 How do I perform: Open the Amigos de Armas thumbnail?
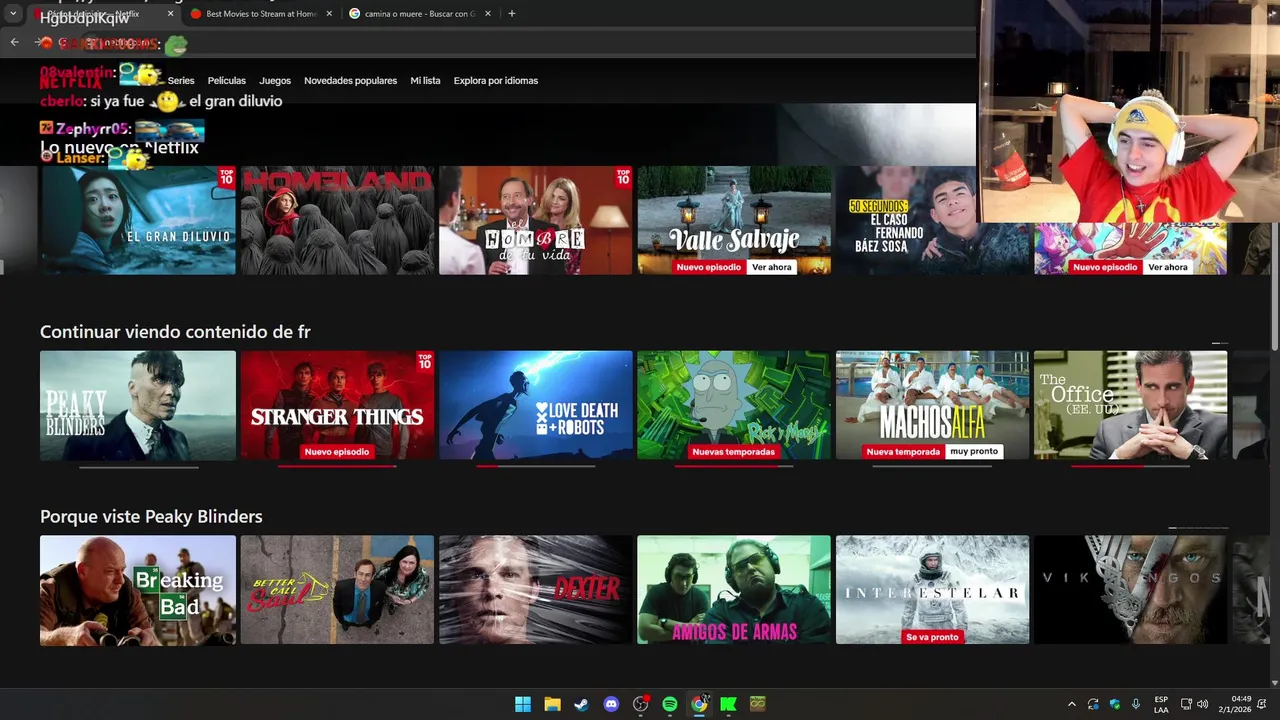click(x=734, y=590)
